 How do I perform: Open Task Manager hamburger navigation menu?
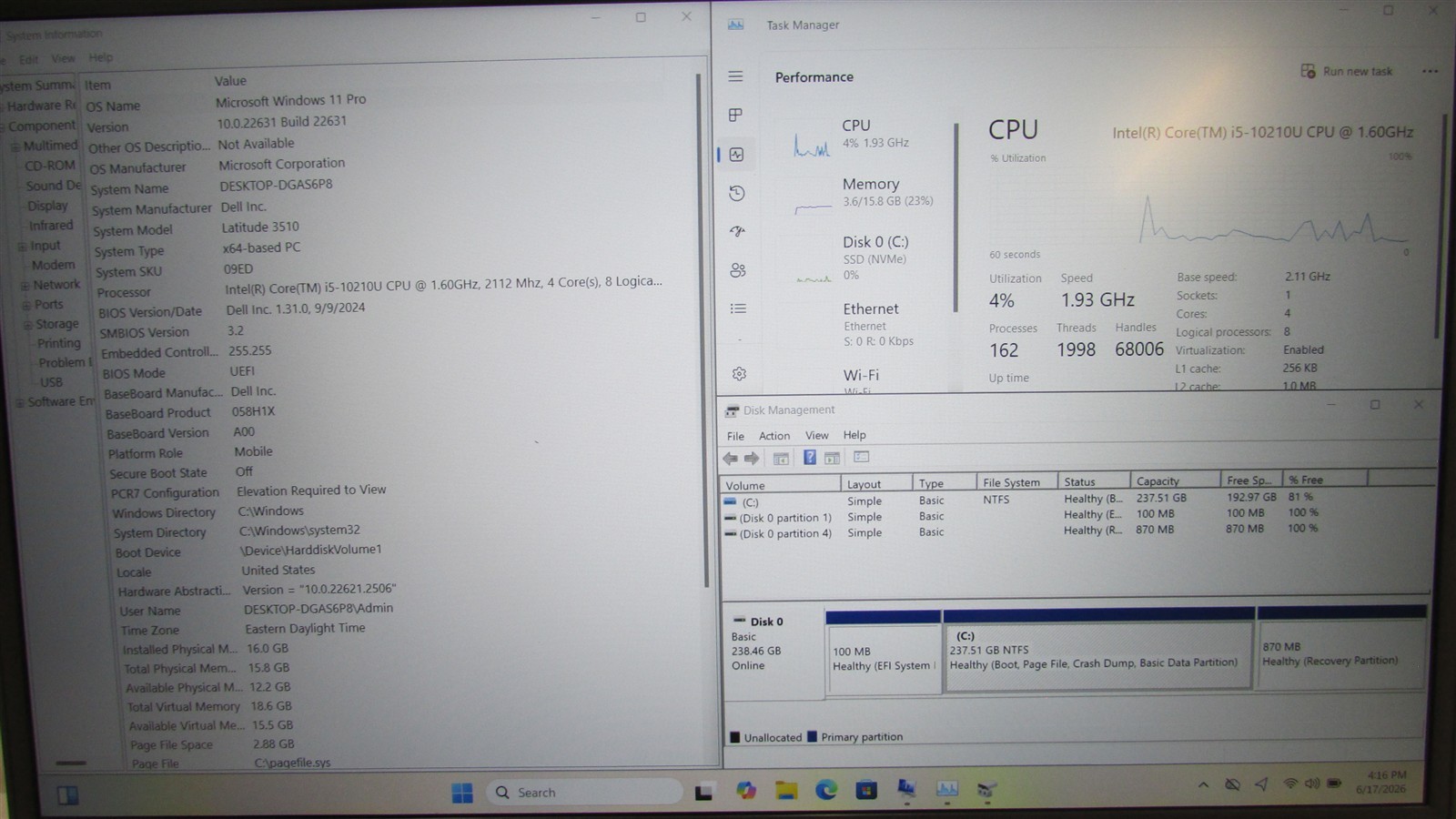tap(735, 76)
